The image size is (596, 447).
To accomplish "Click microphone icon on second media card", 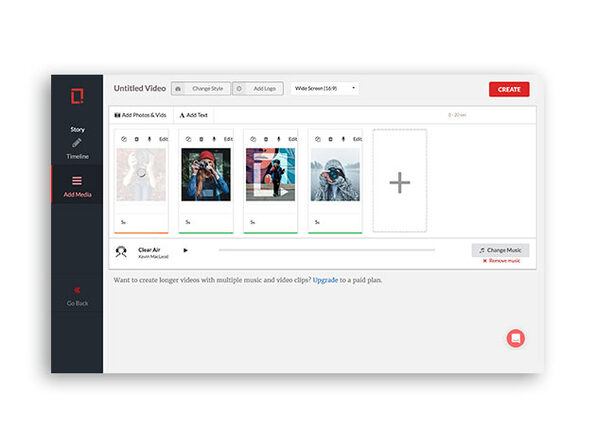I will click(214, 139).
